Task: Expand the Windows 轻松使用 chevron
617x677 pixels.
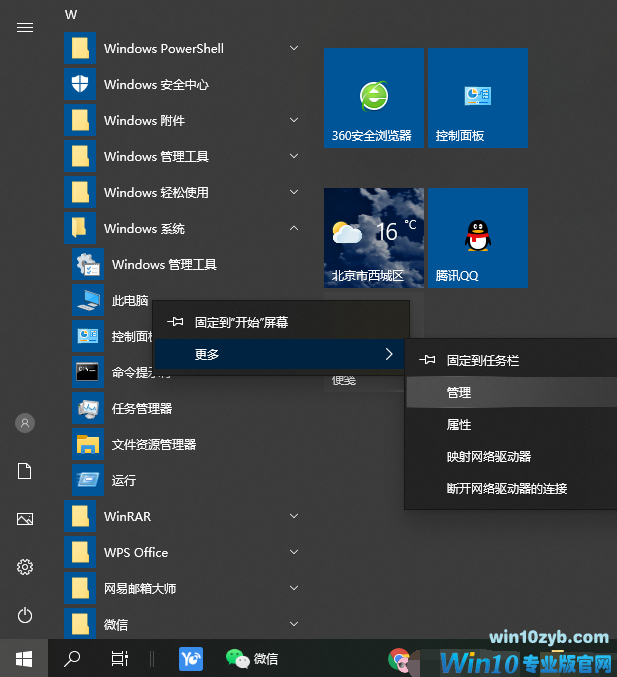Action: pyautogui.click(x=294, y=192)
